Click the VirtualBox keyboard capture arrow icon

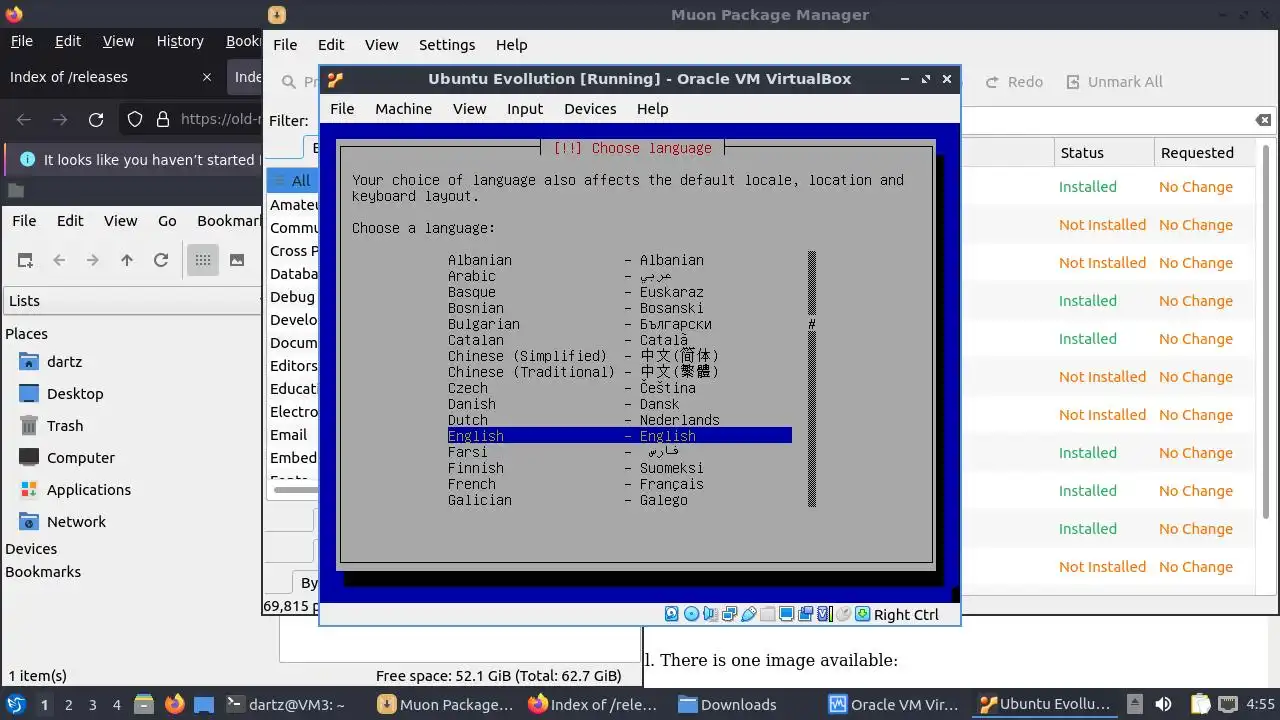coord(862,614)
